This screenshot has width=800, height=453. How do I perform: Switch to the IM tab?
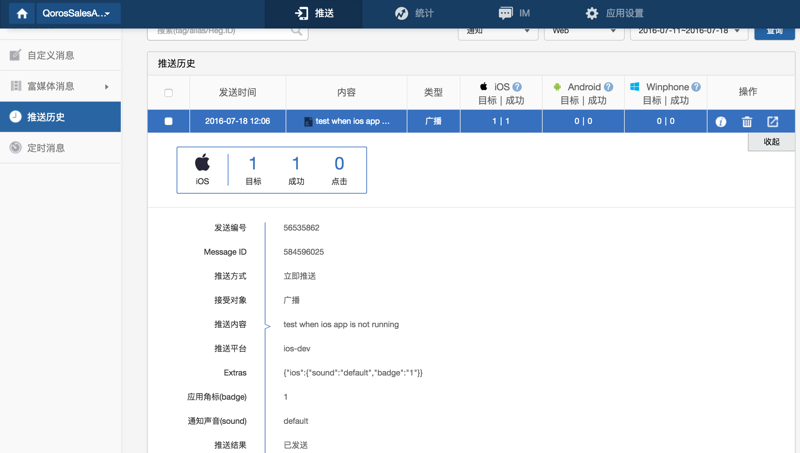514,13
